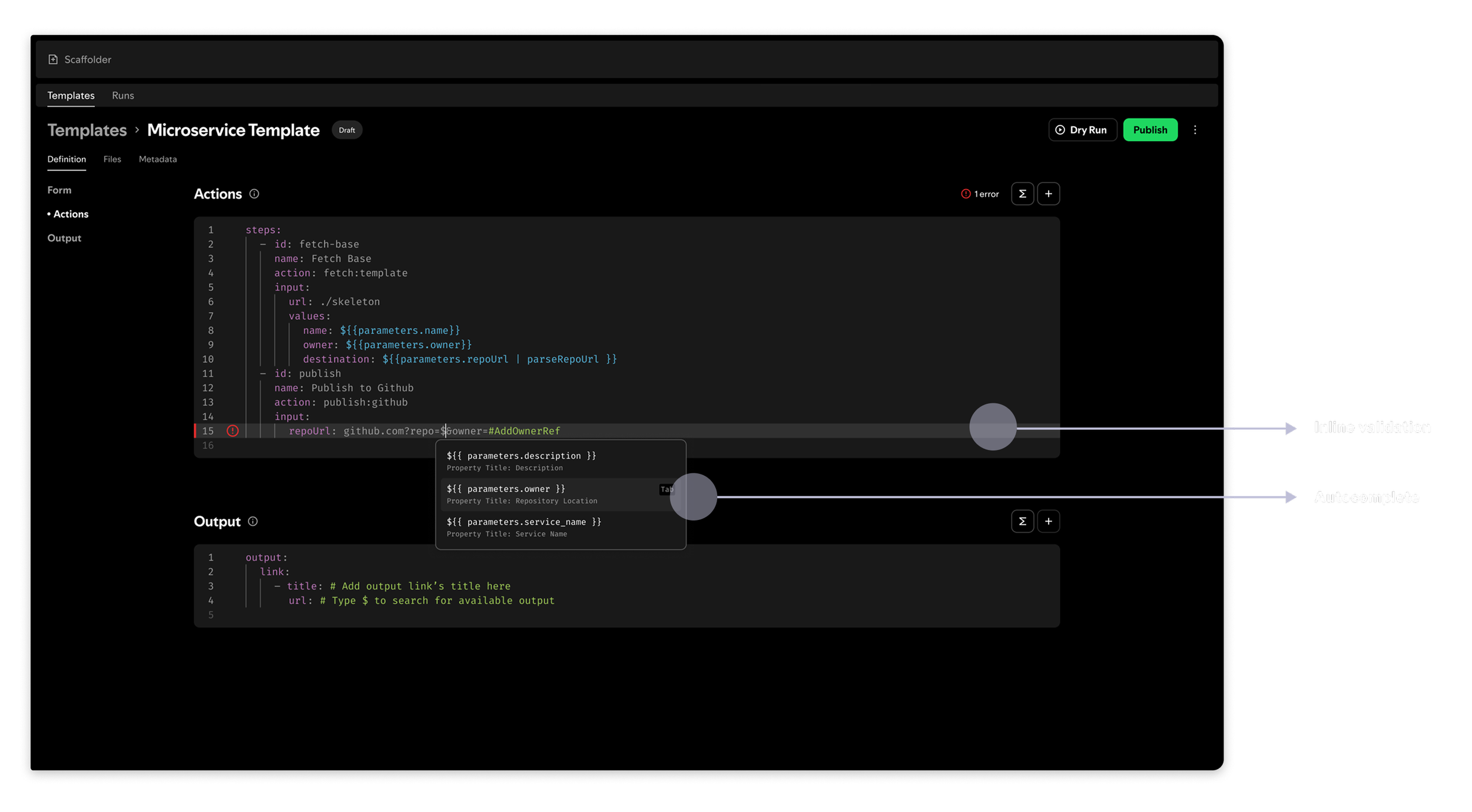Jump to the Form section
1472x812 pixels.
tap(59, 190)
